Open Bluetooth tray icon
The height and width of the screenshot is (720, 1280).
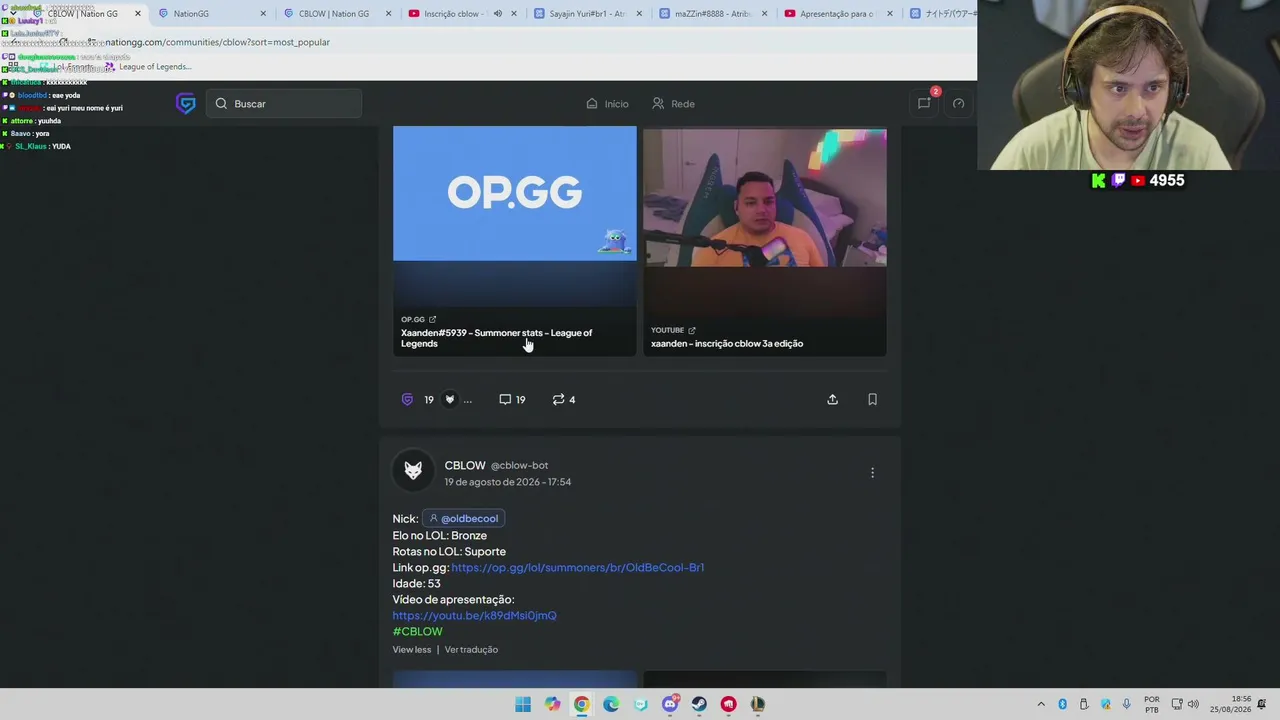point(1062,704)
